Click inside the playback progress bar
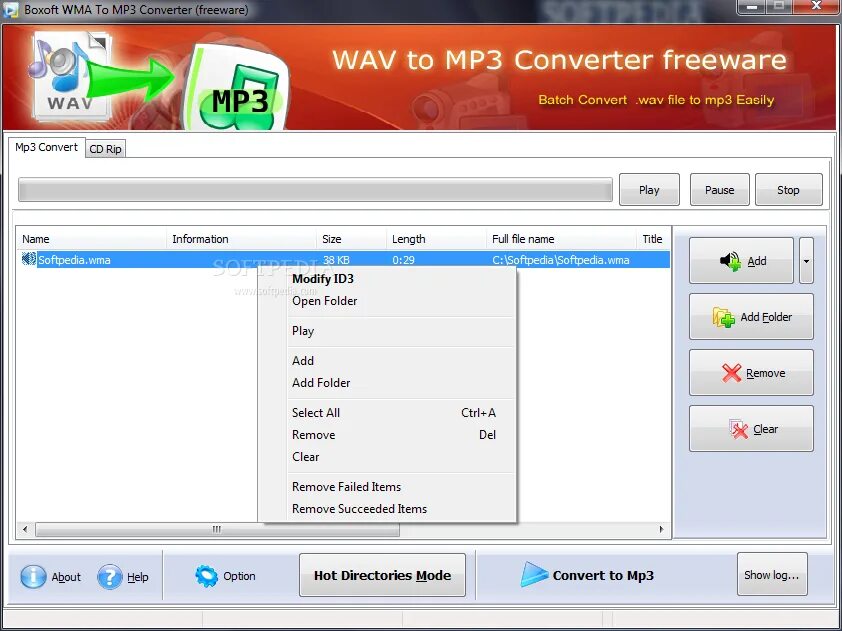842x631 pixels. 315,190
